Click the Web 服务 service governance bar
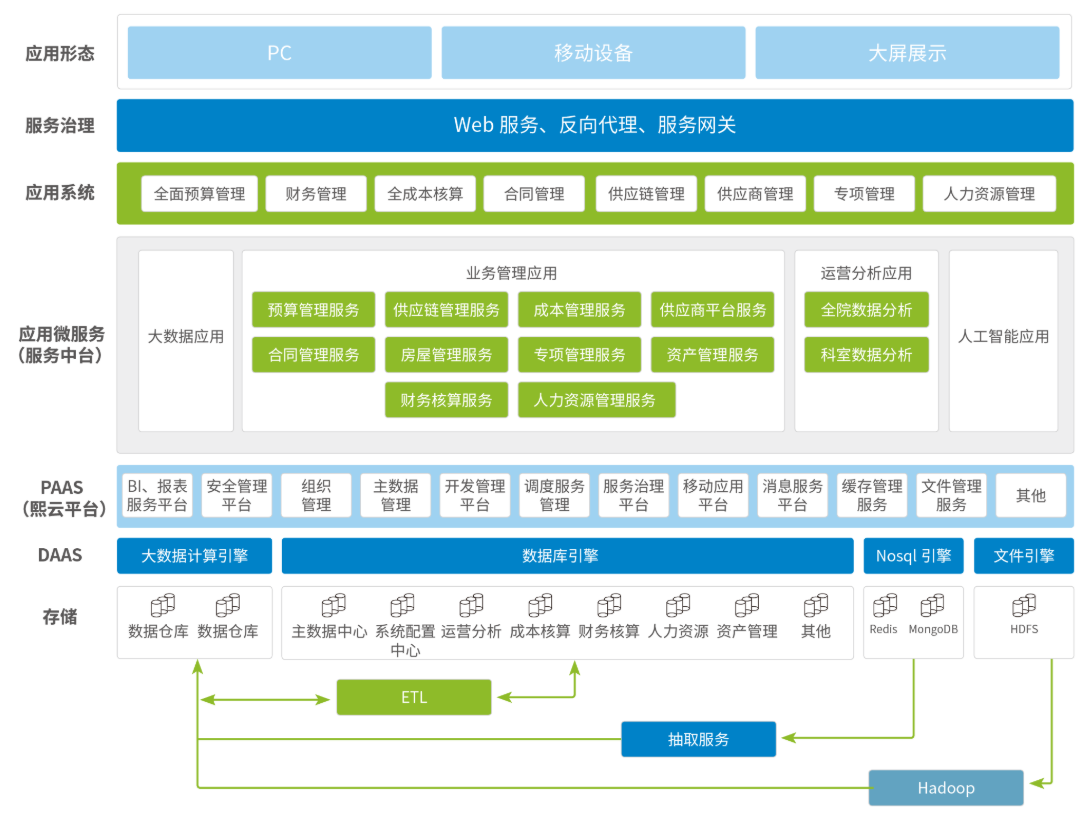 click(x=595, y=125)
